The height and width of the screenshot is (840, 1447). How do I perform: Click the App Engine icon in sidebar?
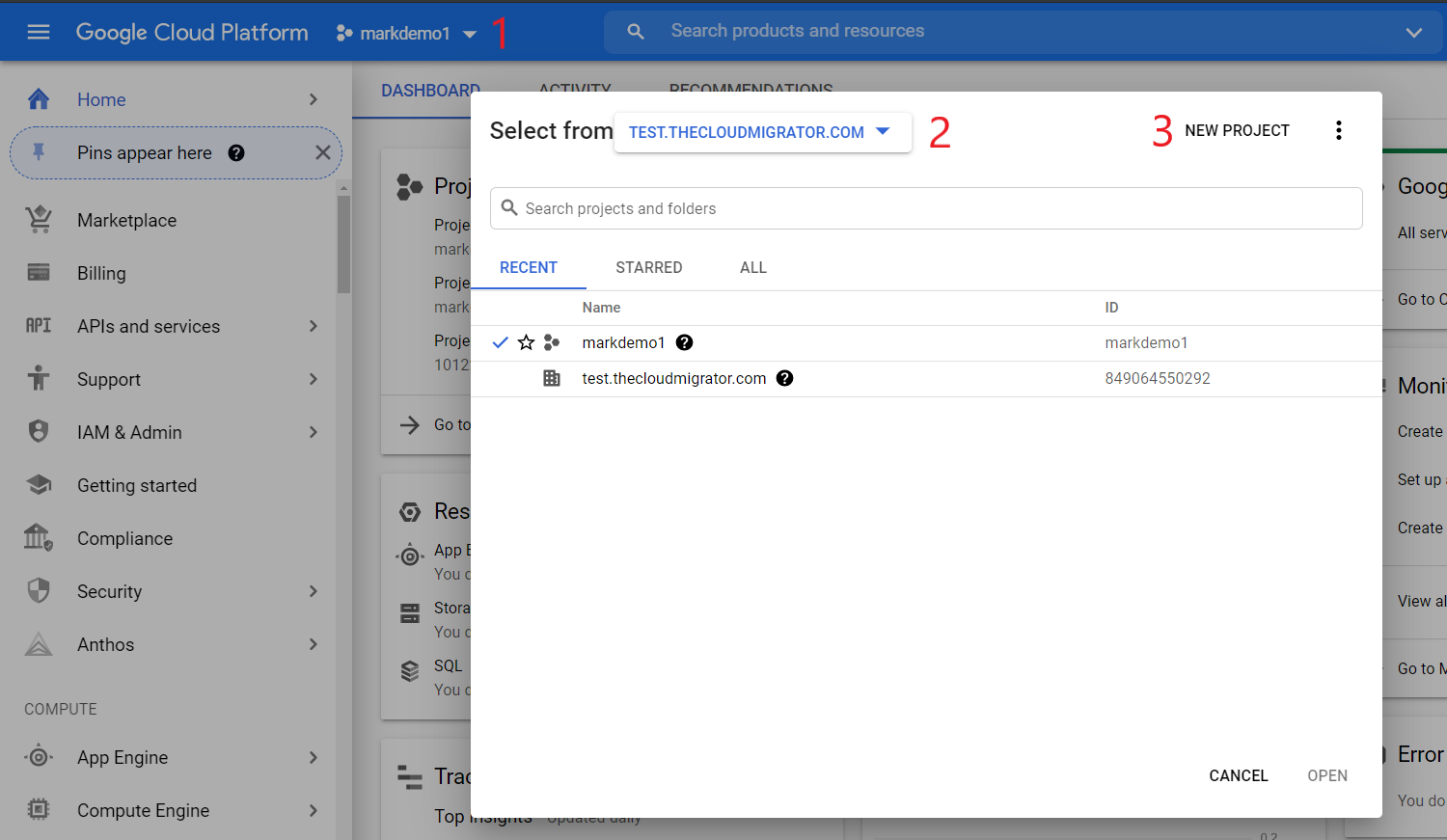(x=39, y=757)
